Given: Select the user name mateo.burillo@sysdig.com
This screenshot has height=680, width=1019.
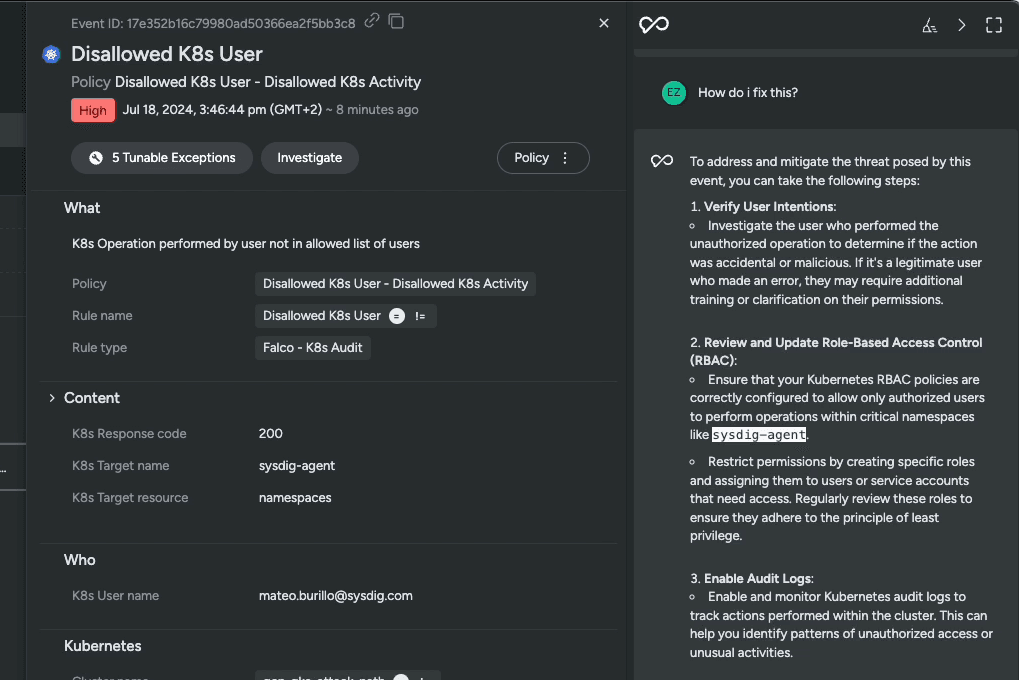Looking at the screenshot, I should coord(335,595).
